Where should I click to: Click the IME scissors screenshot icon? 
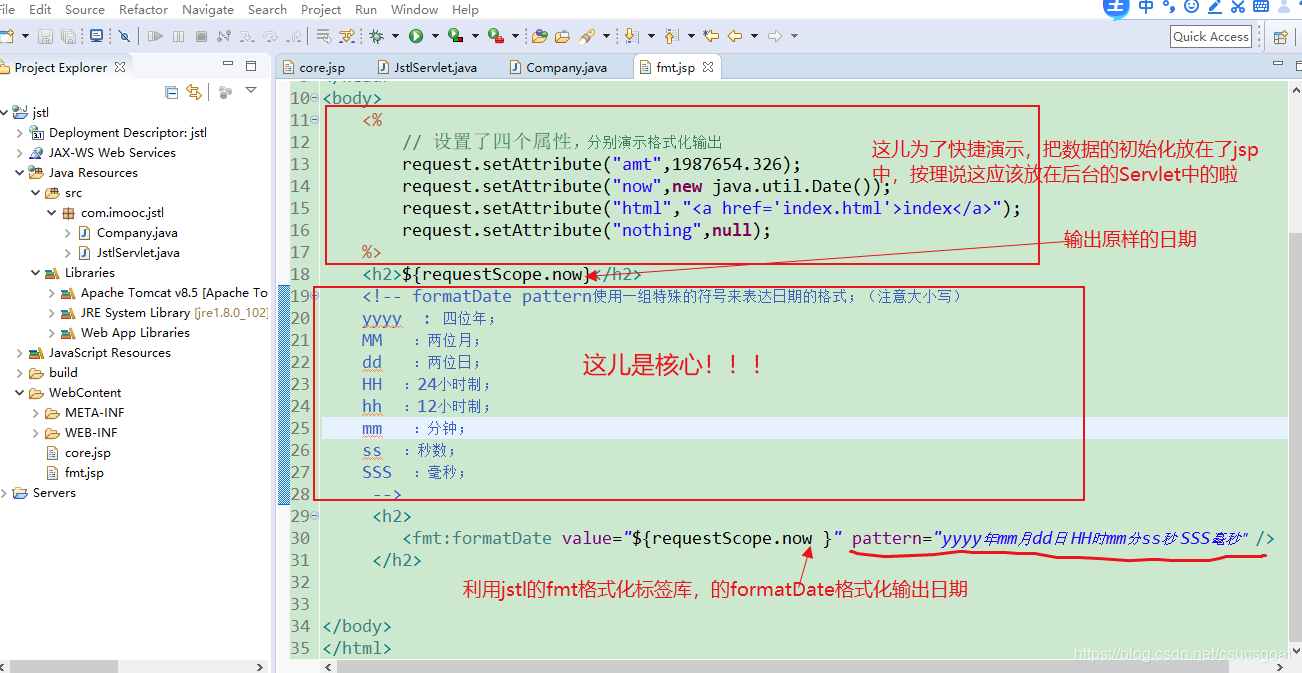click(1237, 7)
